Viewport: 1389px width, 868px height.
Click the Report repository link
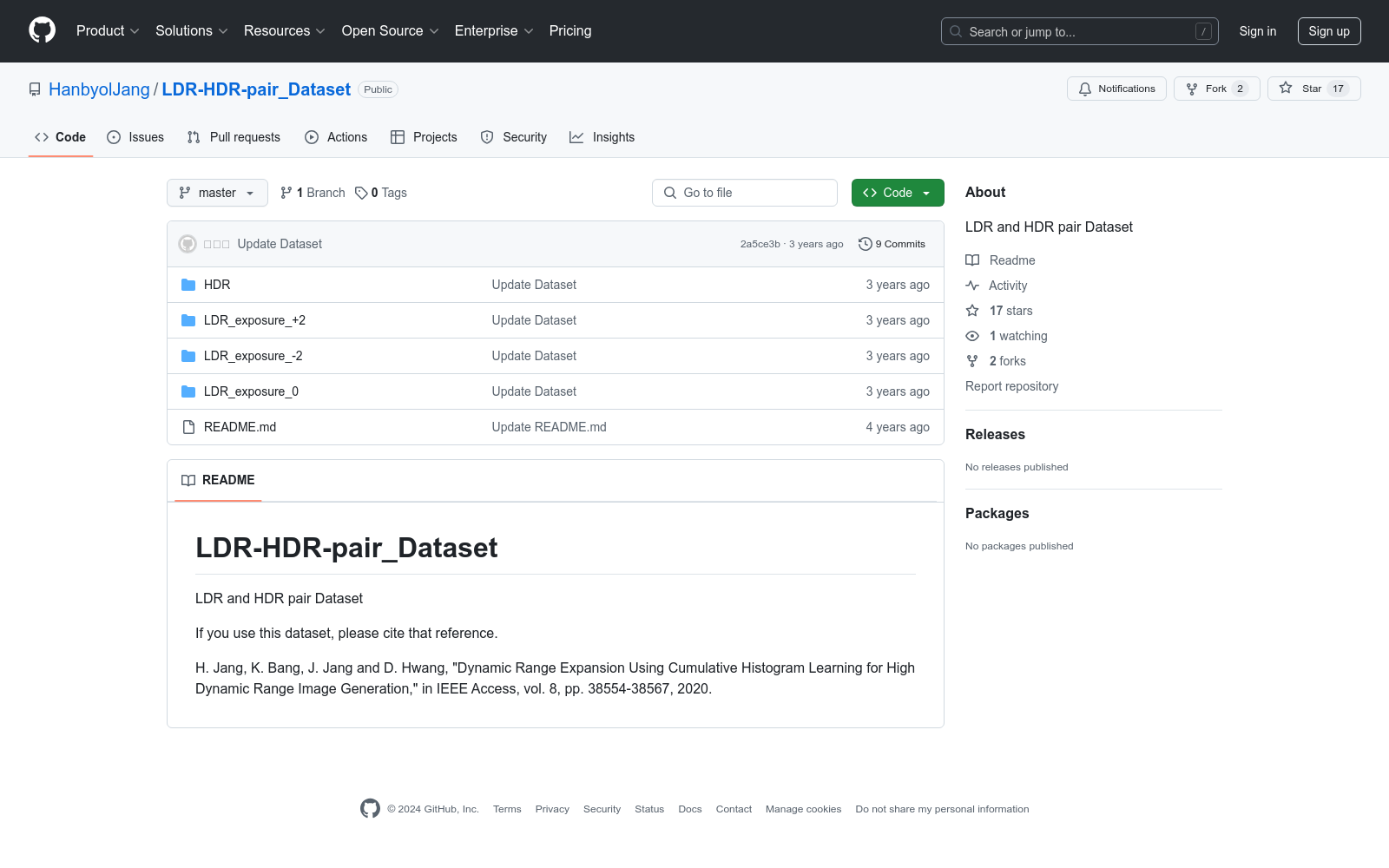pyautogui.click(x=1012, y=386)
